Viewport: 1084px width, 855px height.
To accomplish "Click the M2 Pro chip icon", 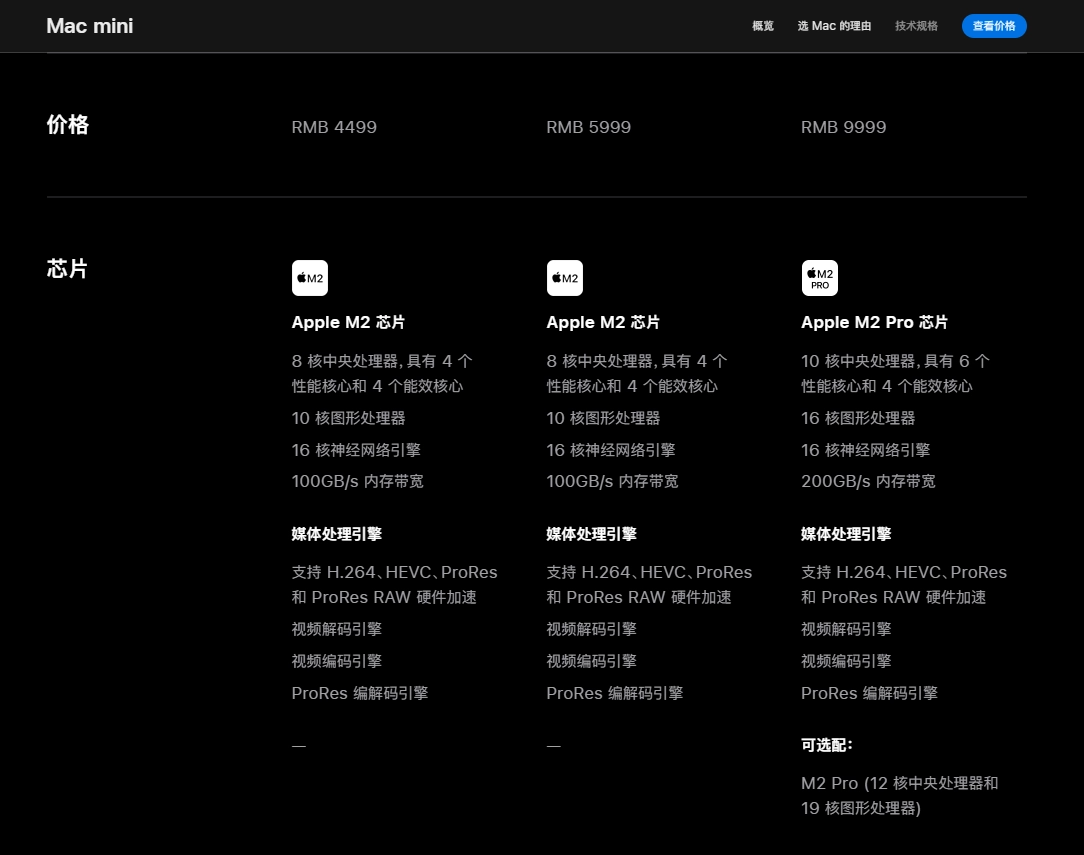I will point(820,278).
